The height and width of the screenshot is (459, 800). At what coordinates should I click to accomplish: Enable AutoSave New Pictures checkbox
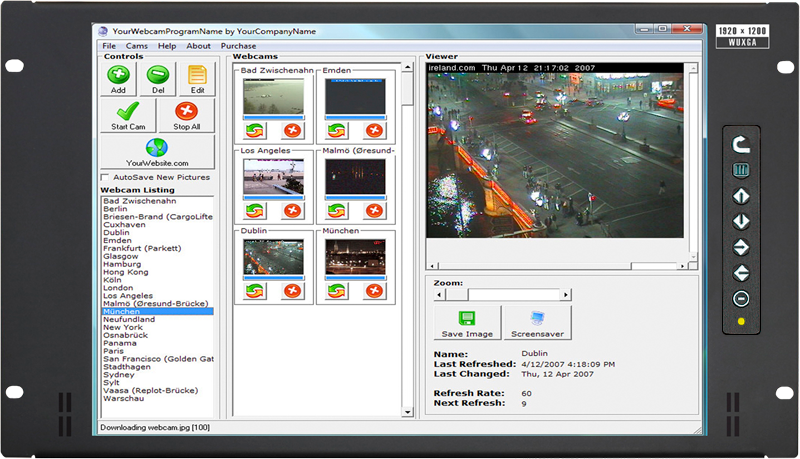(x=106, y=178)
